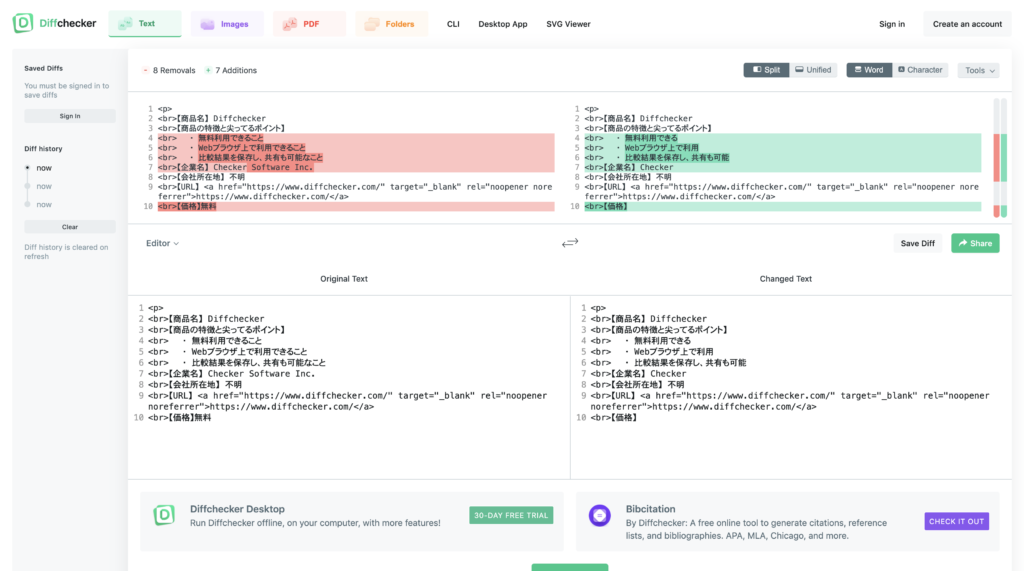Click the Folders tab icon
Screen dimensions: 1024x571
point(372,24)
